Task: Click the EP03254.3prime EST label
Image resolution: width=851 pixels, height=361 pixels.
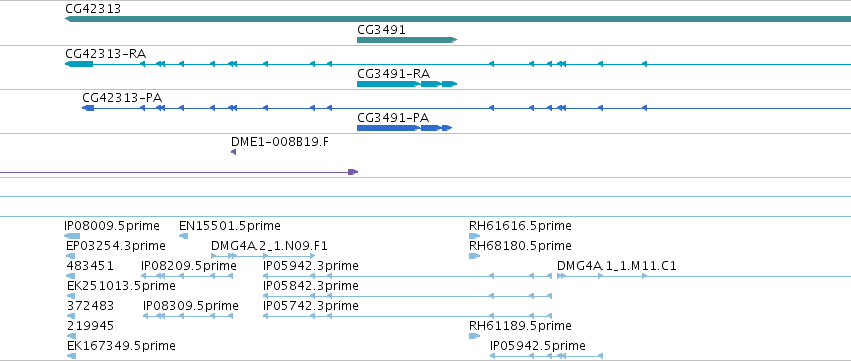Action: pos(116,246)
